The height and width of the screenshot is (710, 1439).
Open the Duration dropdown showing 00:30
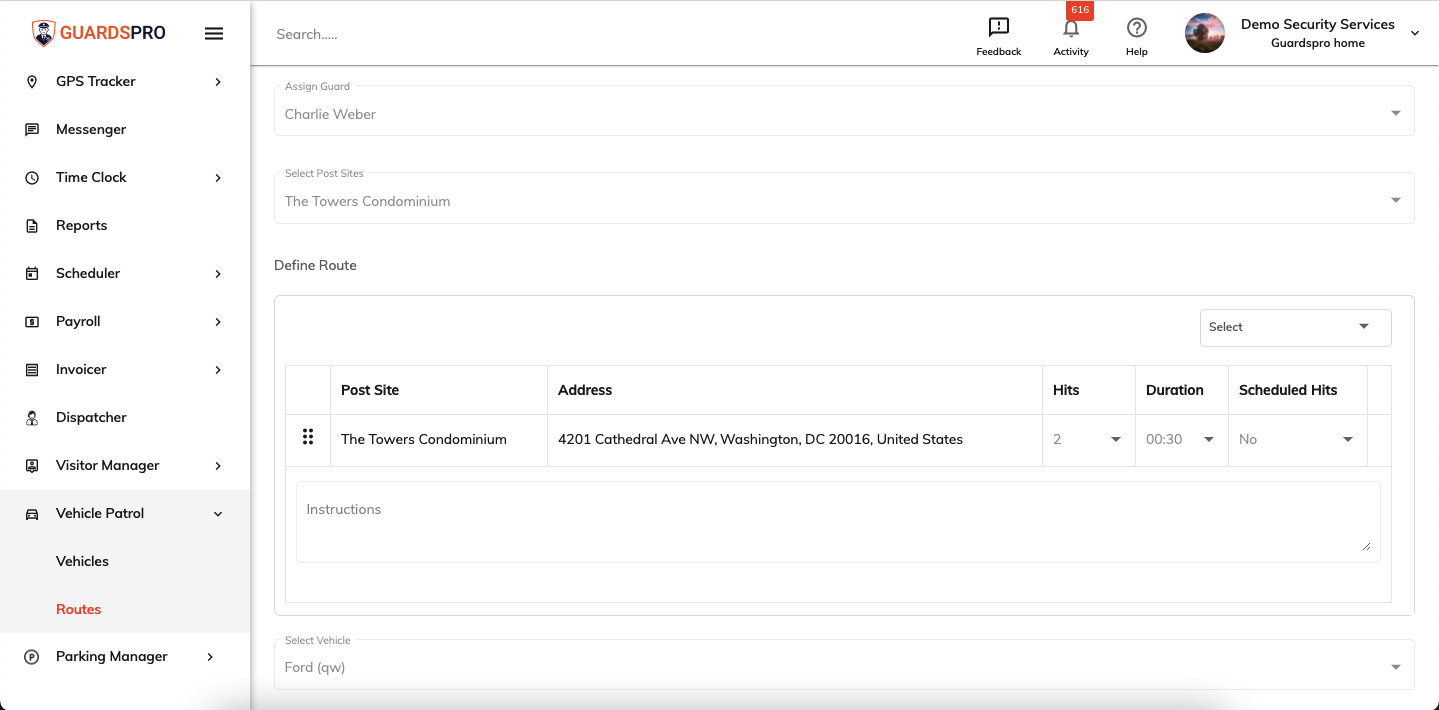click(1181, 439)
